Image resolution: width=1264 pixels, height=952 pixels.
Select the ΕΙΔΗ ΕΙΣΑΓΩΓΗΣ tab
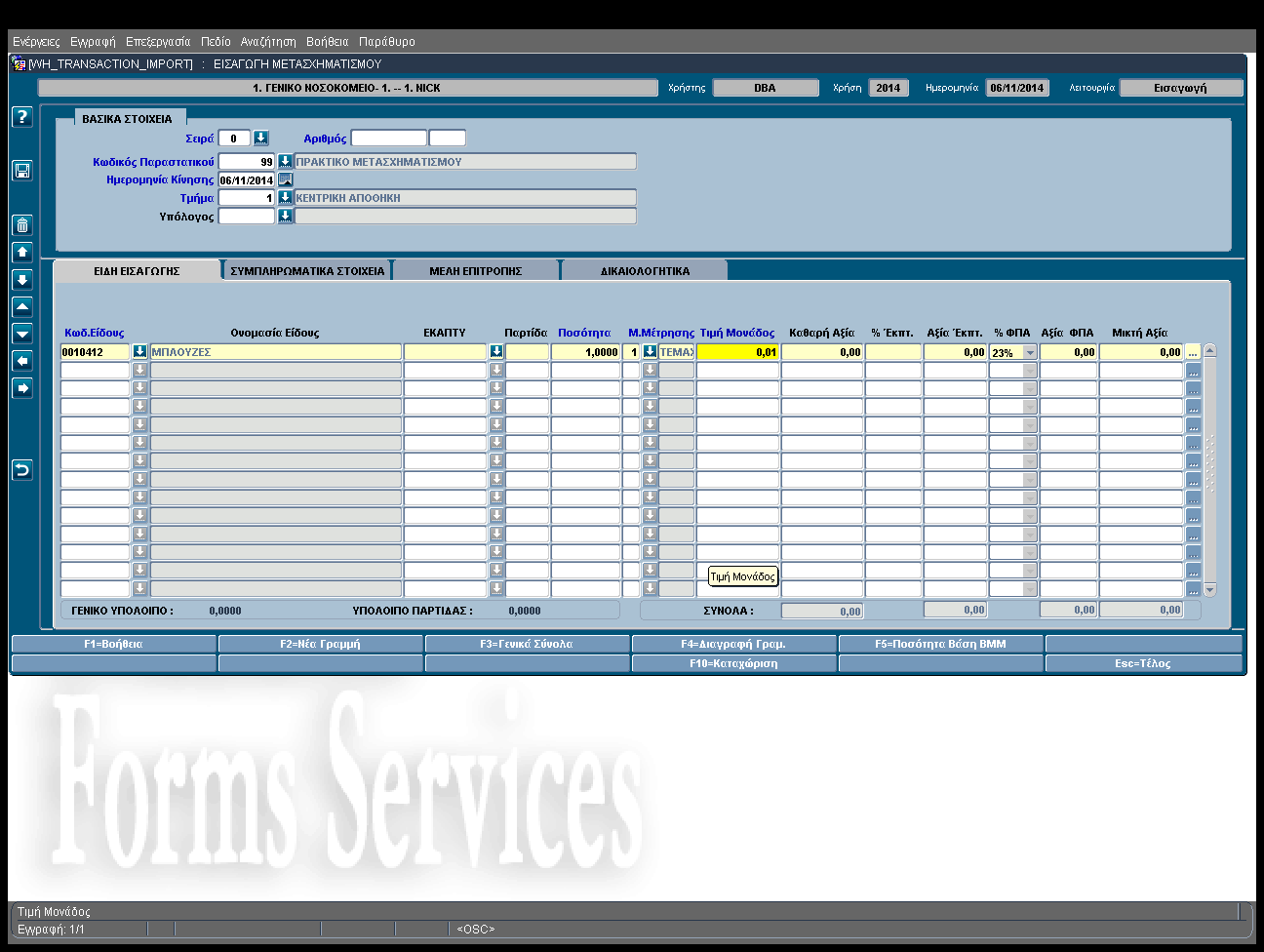[x=137, y=271]
